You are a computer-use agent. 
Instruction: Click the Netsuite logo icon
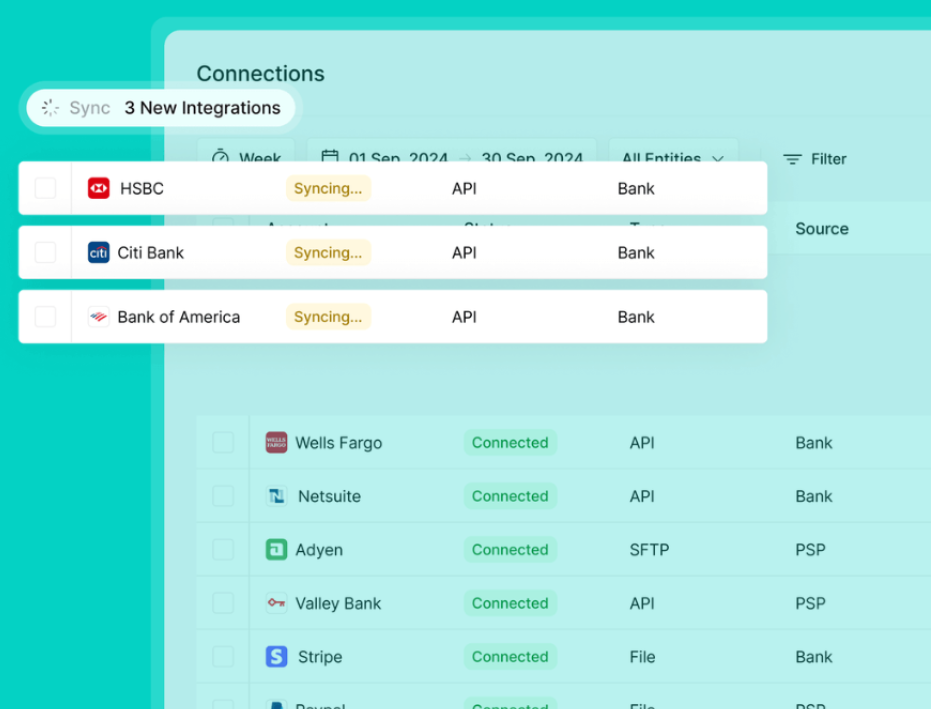point(276,496)
